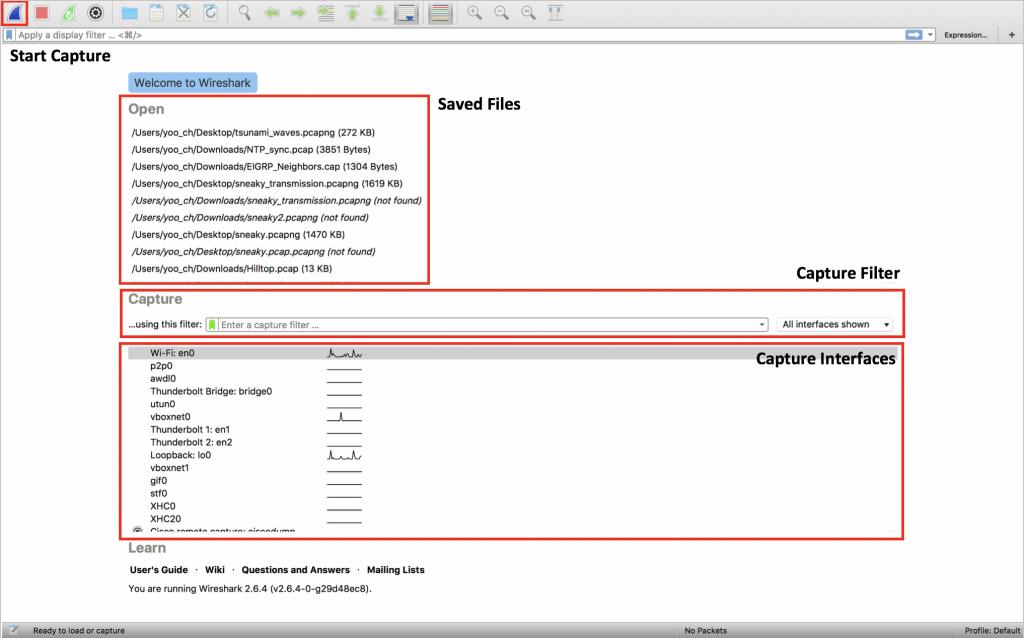Click the display filter bookmark icon
Viewport: 1024px width, 638px height.
coord(9,35)
